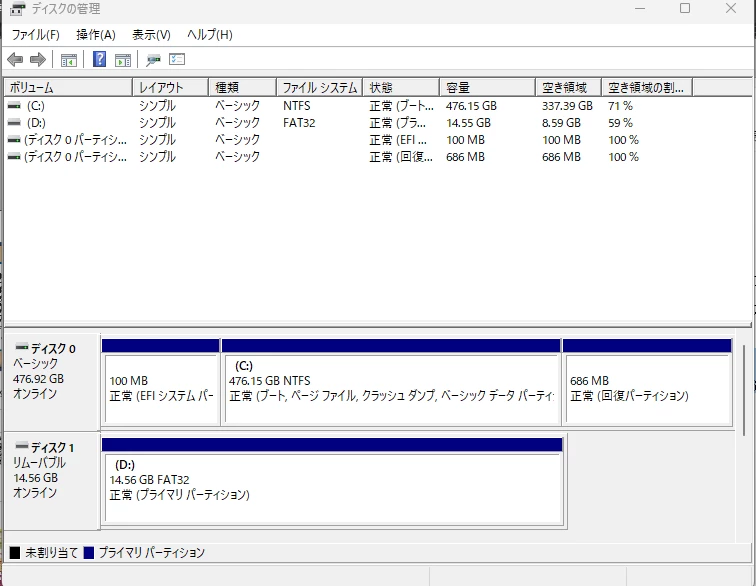Click the settings checklist toolbar icon
The height and width of the screenshot is (586, 756).
[177, 59]
